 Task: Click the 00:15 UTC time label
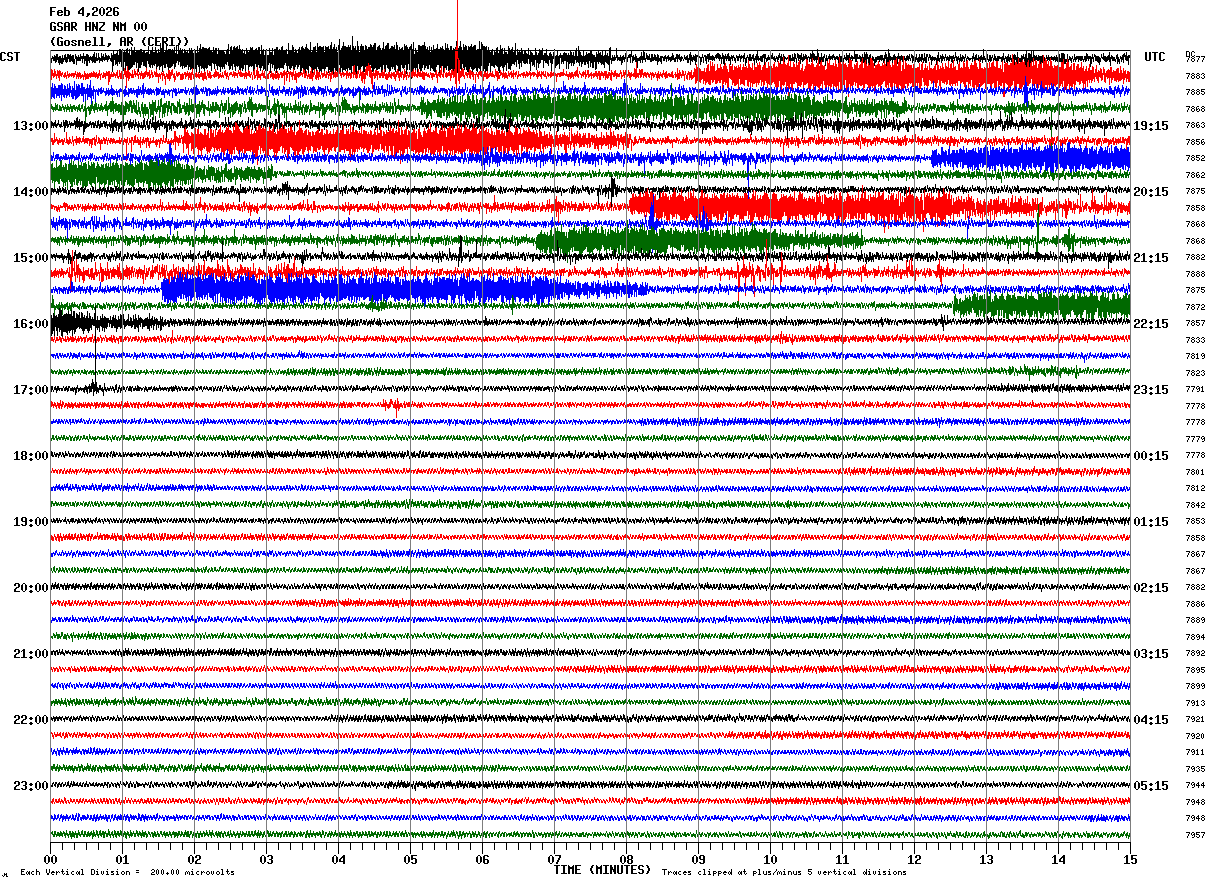[1151, 456]
